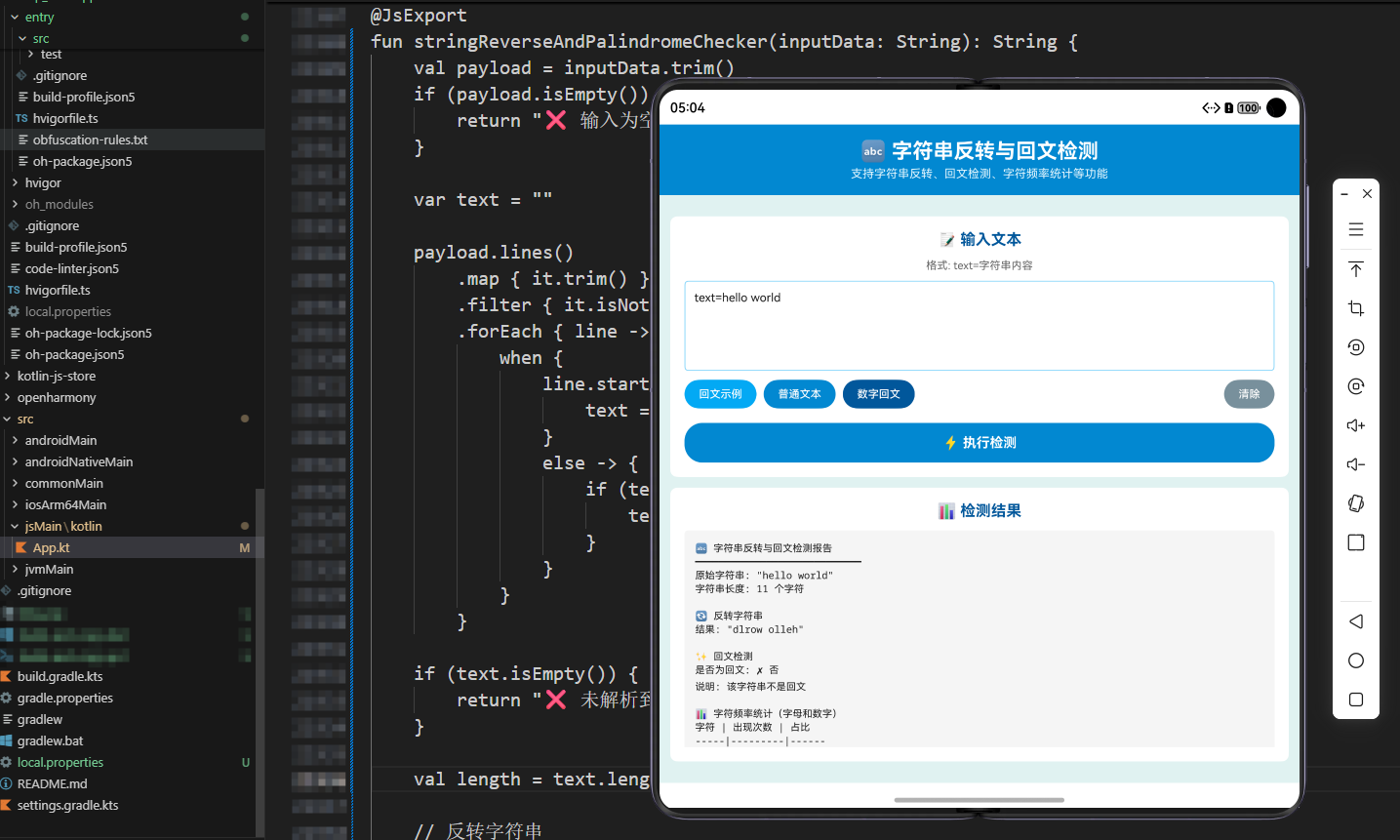1400x840 pixels.
Task: Click the Kotlin file icon of App.kt
Action: [x=21, y=548]
